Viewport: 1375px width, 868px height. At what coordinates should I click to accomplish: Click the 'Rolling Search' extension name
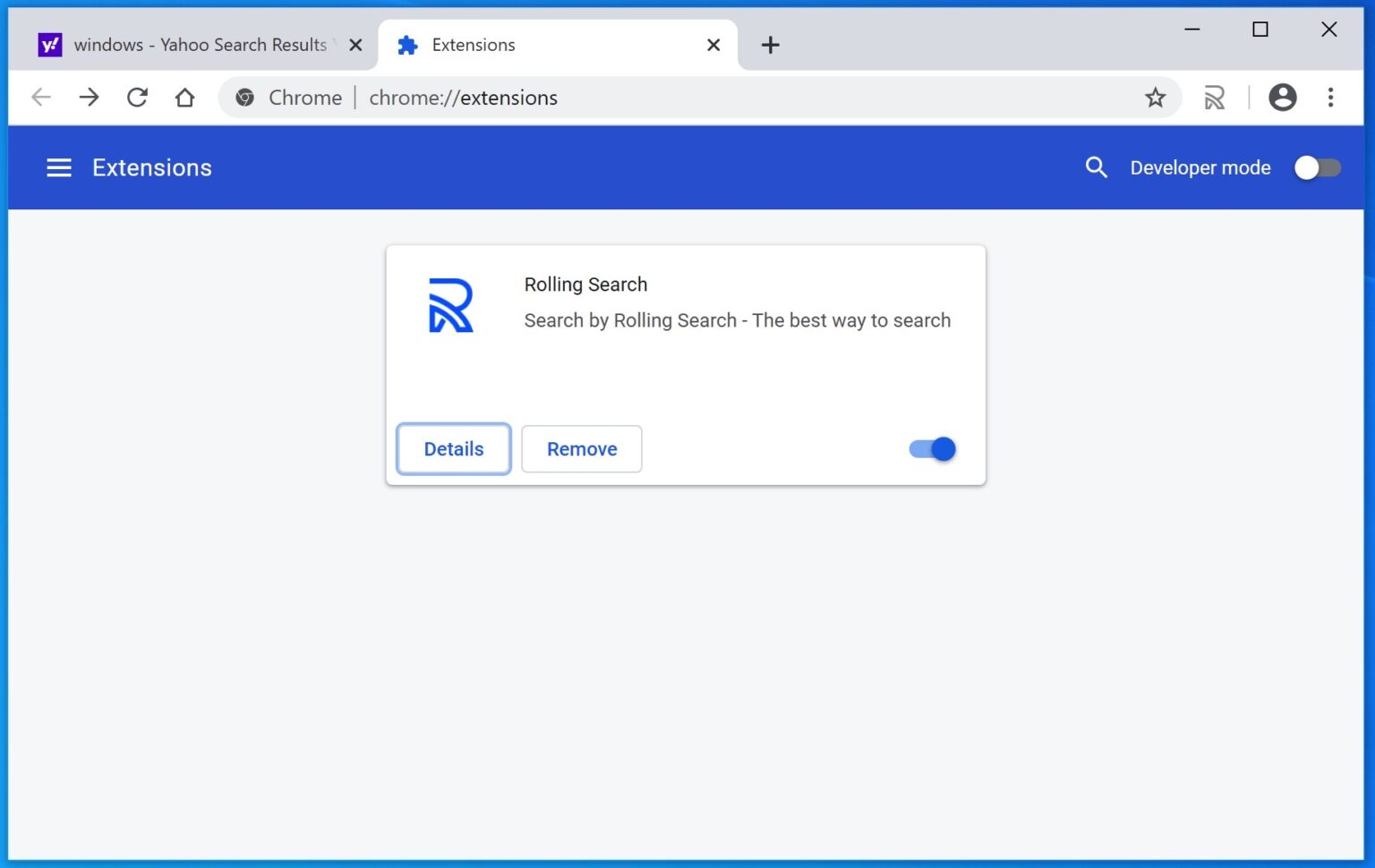(x=585, y=285)
